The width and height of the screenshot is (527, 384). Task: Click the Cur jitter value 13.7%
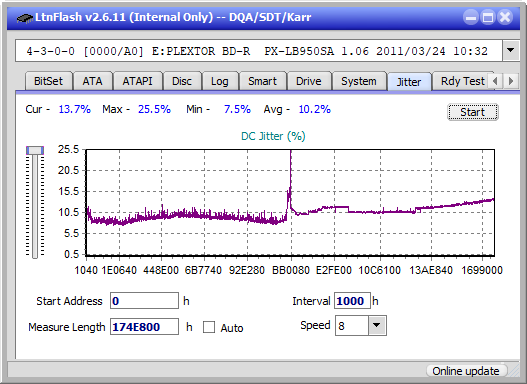pos(75,109)
